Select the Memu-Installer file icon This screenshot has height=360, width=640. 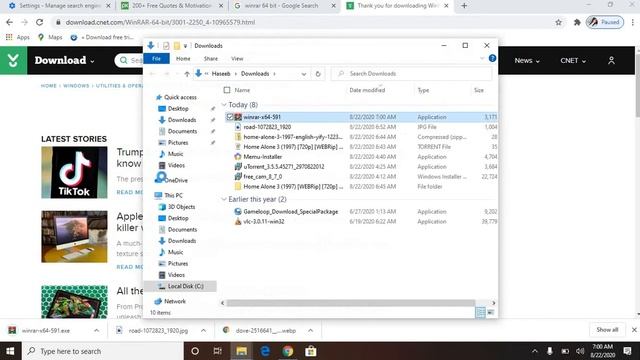238,157
